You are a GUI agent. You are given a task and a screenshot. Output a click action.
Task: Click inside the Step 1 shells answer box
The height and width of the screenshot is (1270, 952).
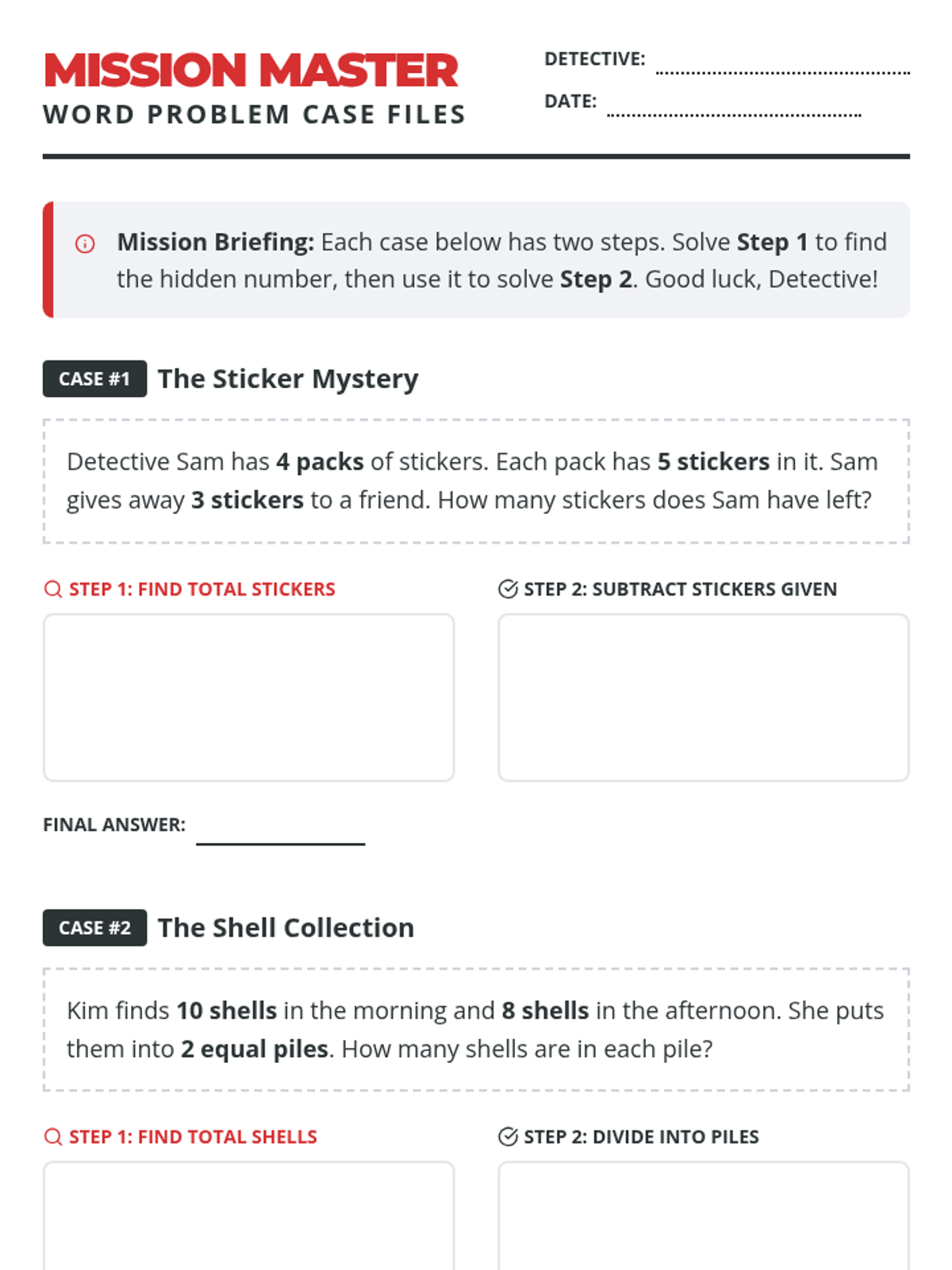click(249, 1216)
